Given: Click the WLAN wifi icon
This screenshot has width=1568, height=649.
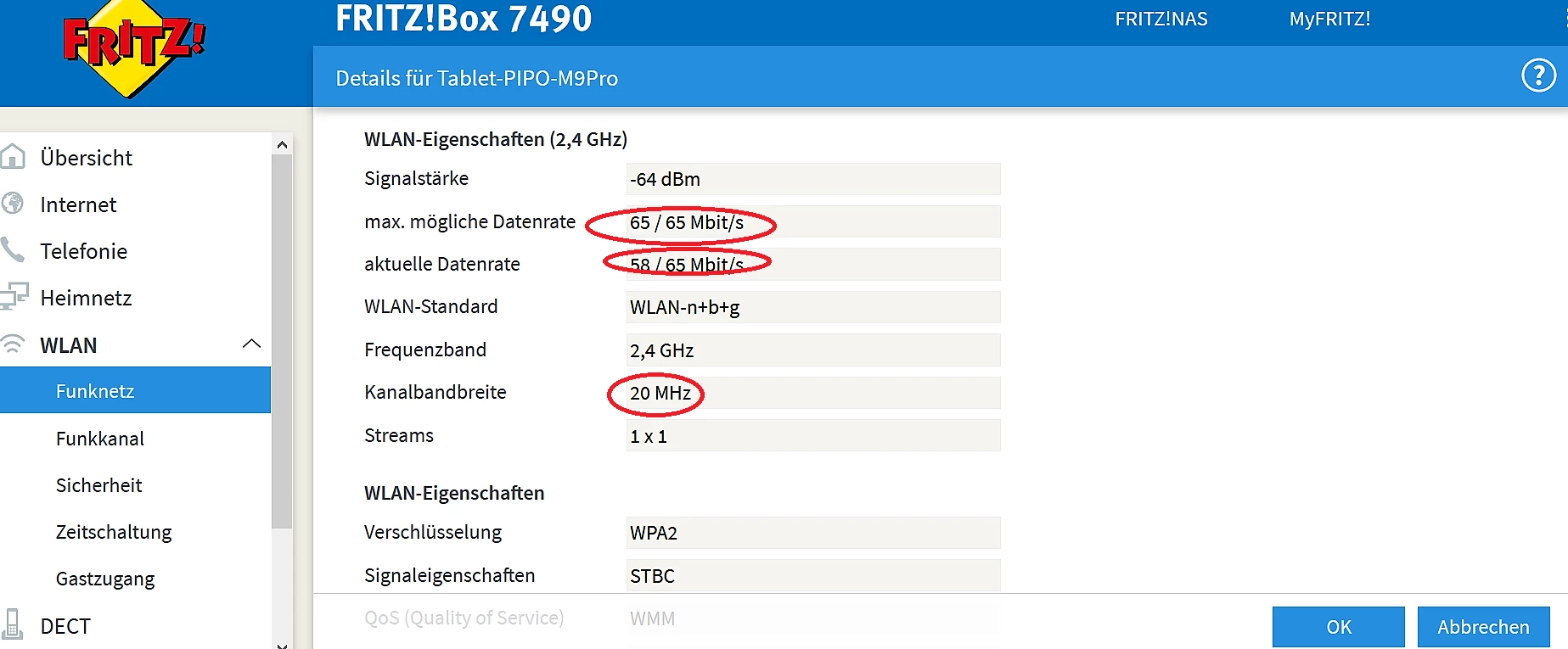Looking at the screenshot, I should point(13,344).
